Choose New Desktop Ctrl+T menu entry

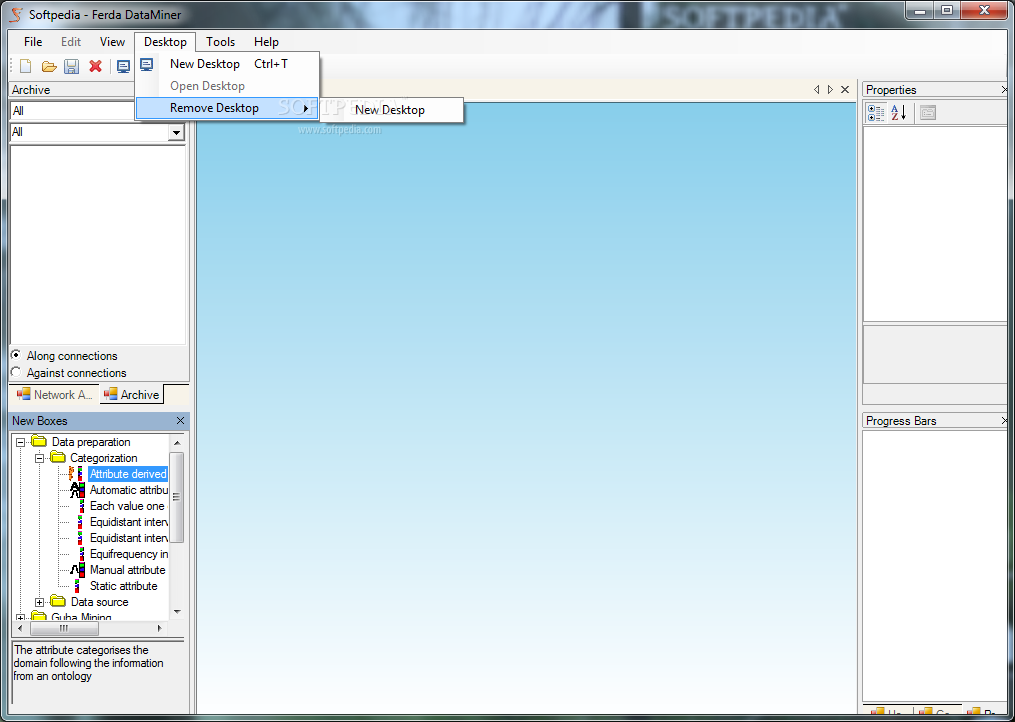pyautogui.click(x=227, y=64)
